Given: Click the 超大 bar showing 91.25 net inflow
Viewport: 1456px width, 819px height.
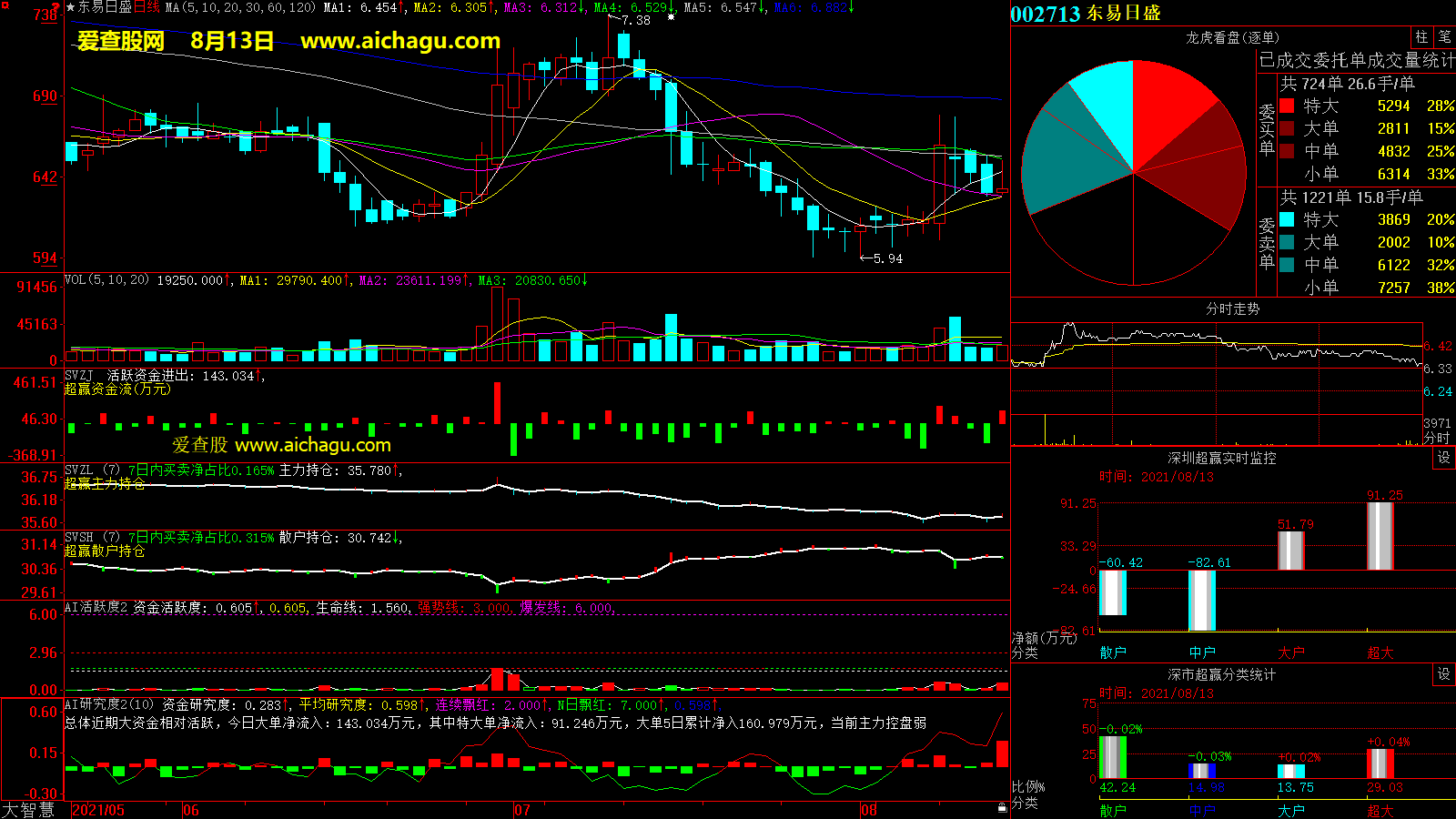Looking at the screenshot, I should (1380, 536).
